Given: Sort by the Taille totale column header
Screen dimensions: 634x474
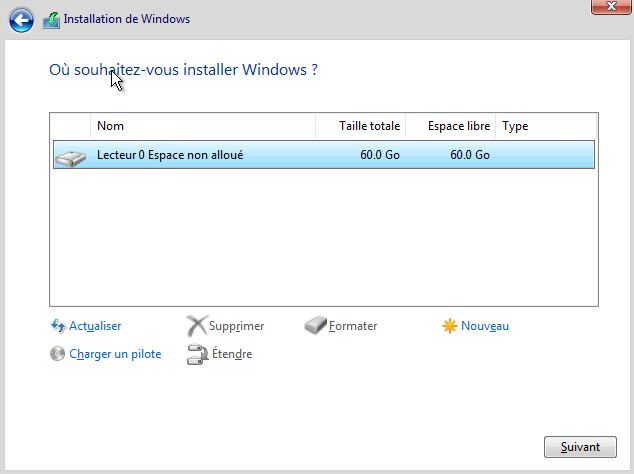Looking at the screenshot, I should pyautogui.click(x=361, y=126).
